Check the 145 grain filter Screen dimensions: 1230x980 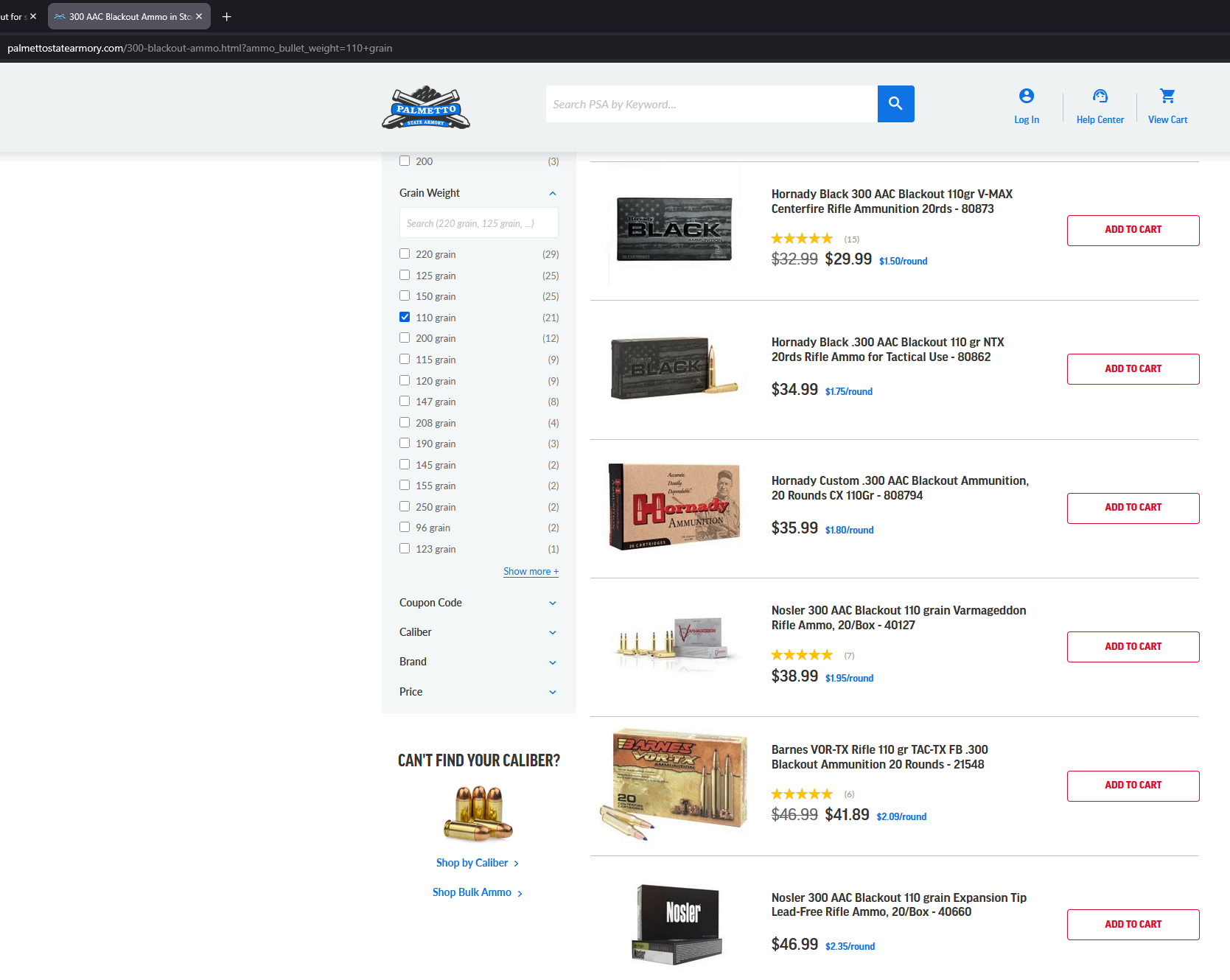point(405,465)
